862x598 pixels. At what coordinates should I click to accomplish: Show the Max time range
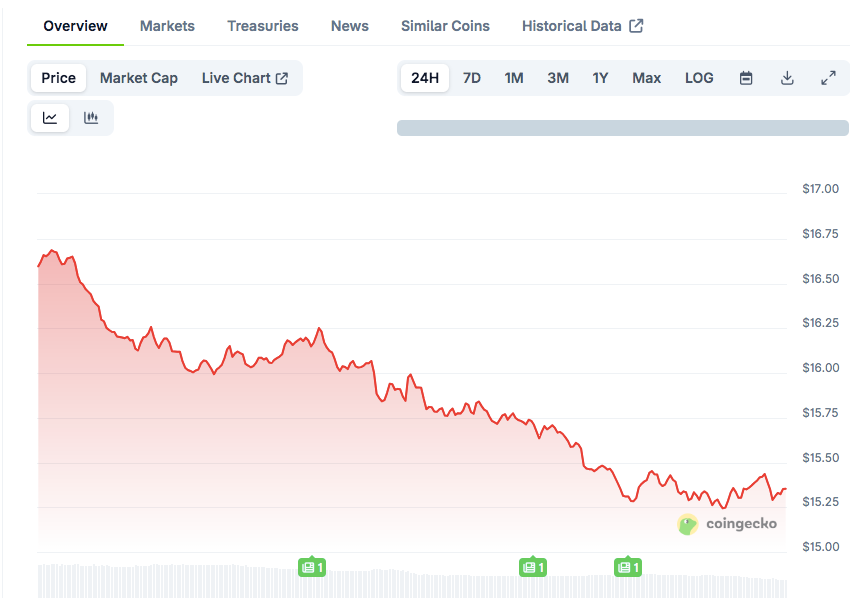pyautogui.click(x=647, y=78)
